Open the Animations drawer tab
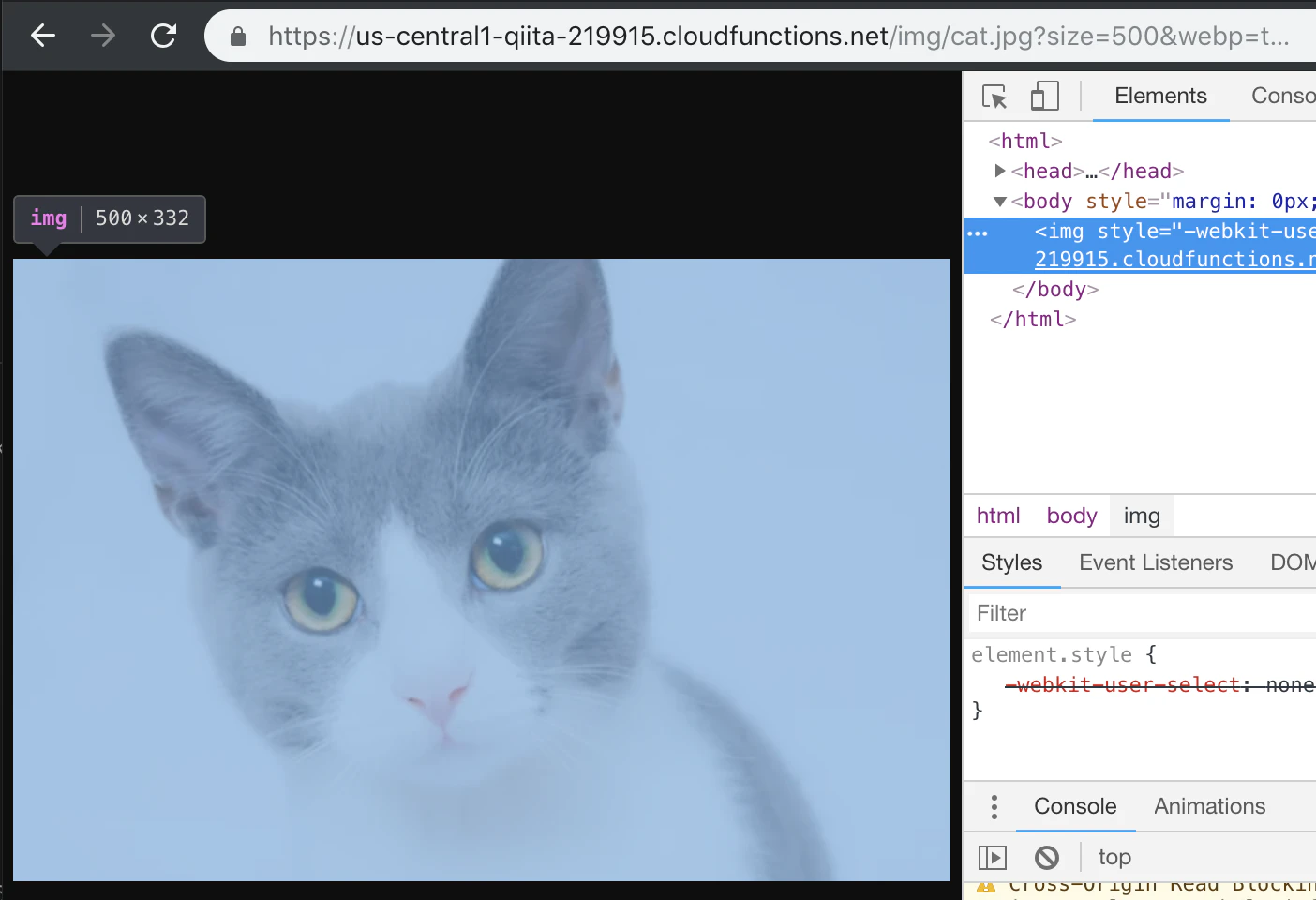Image resolution: width=1316 pixels, height=900 pixels. [1209, 806]
